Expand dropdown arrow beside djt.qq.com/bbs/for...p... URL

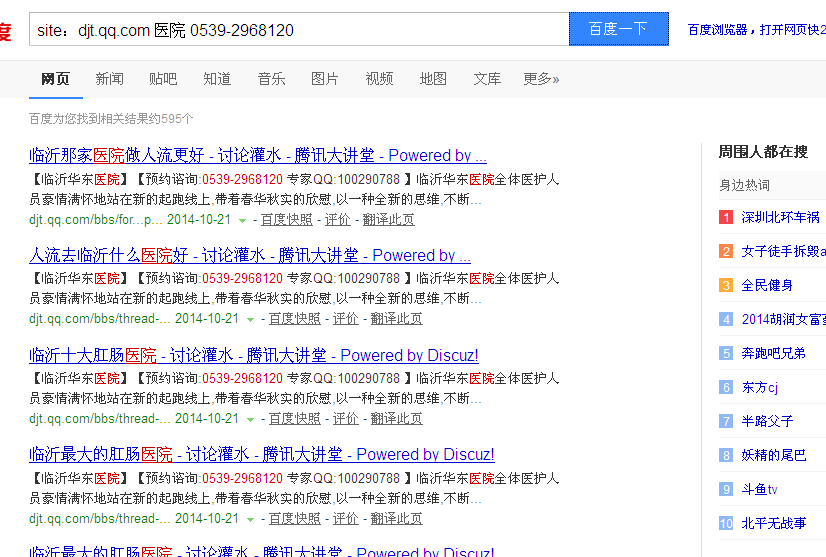pos(242,220)
